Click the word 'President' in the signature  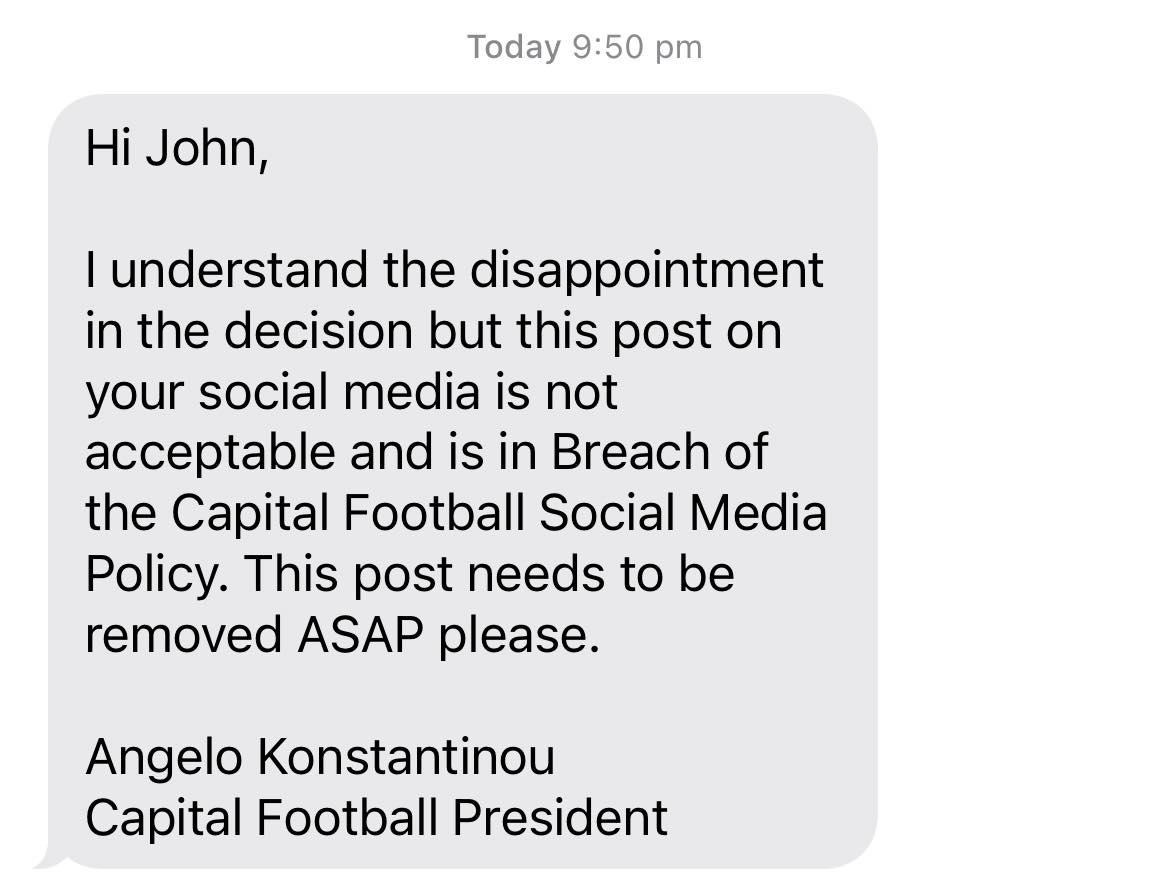click(x=560, y=818)
